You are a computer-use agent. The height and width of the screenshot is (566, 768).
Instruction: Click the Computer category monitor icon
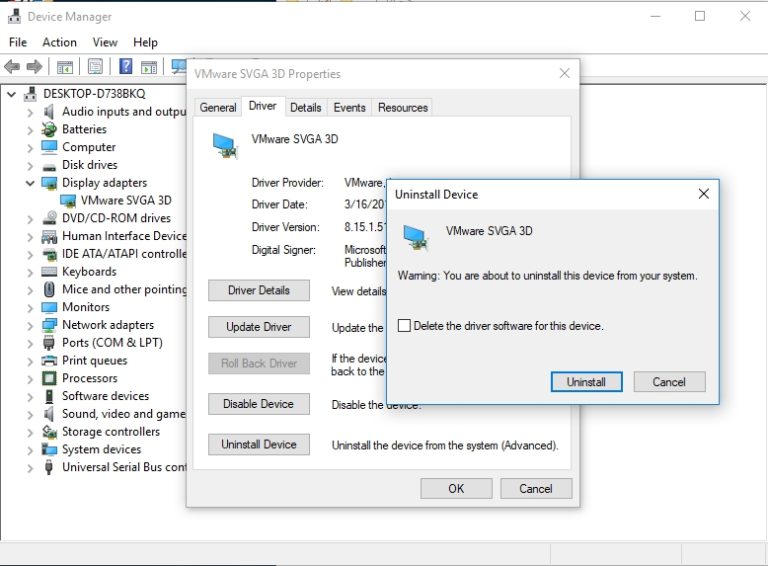pyautogui.click(x=49, y=147)
